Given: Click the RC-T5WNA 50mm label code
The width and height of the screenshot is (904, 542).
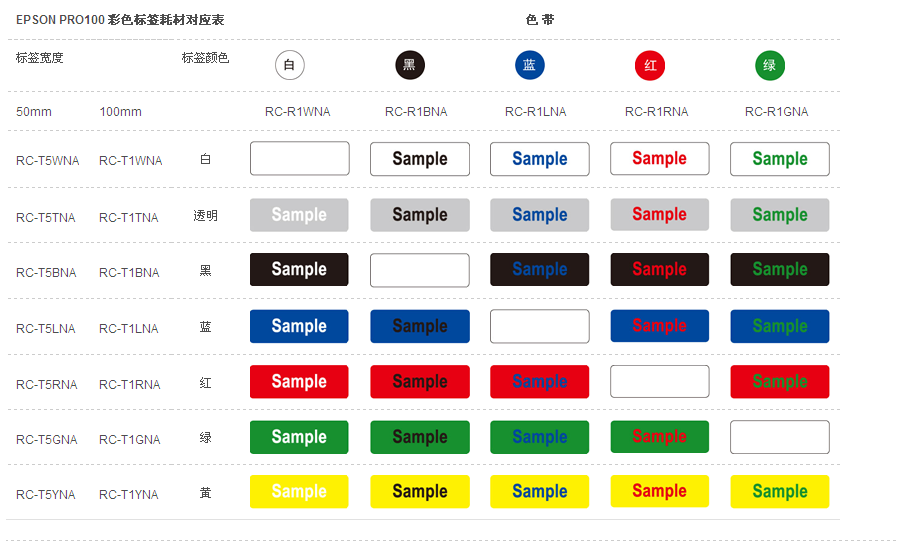Looking at the screenshot, I should (47, 161).
